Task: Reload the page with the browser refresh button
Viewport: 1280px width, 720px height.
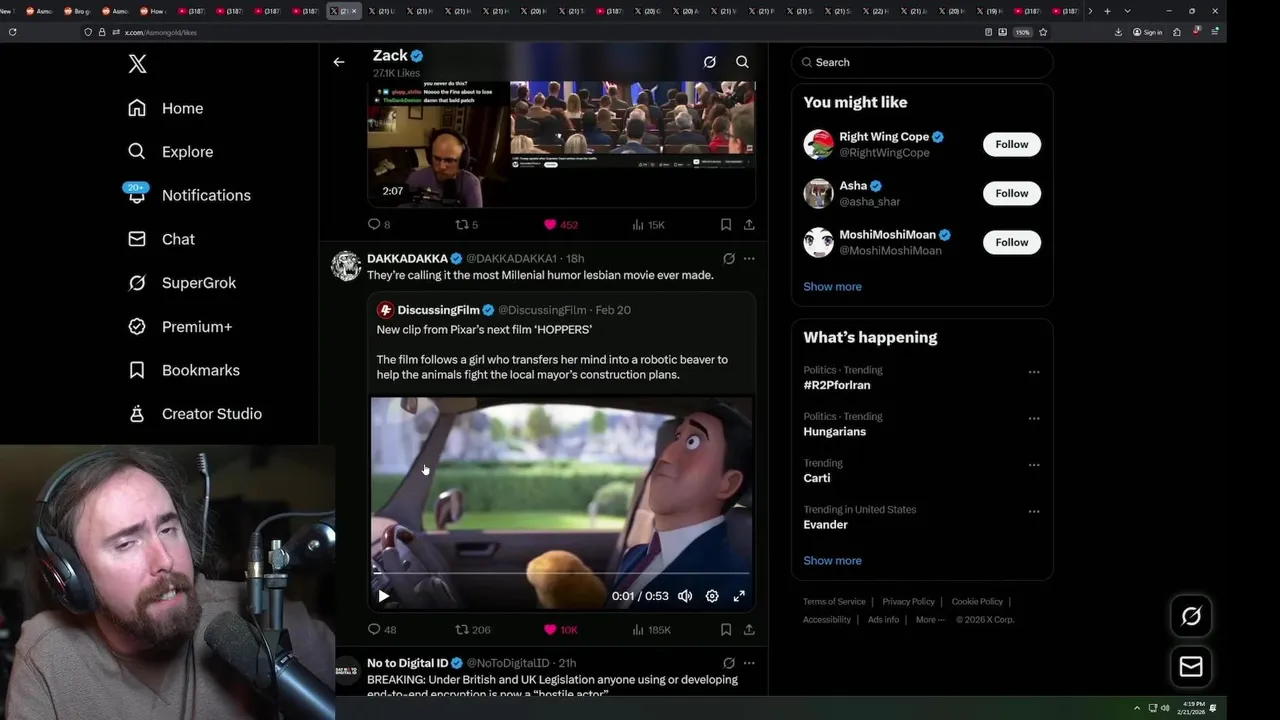Action: click(12, 32)
